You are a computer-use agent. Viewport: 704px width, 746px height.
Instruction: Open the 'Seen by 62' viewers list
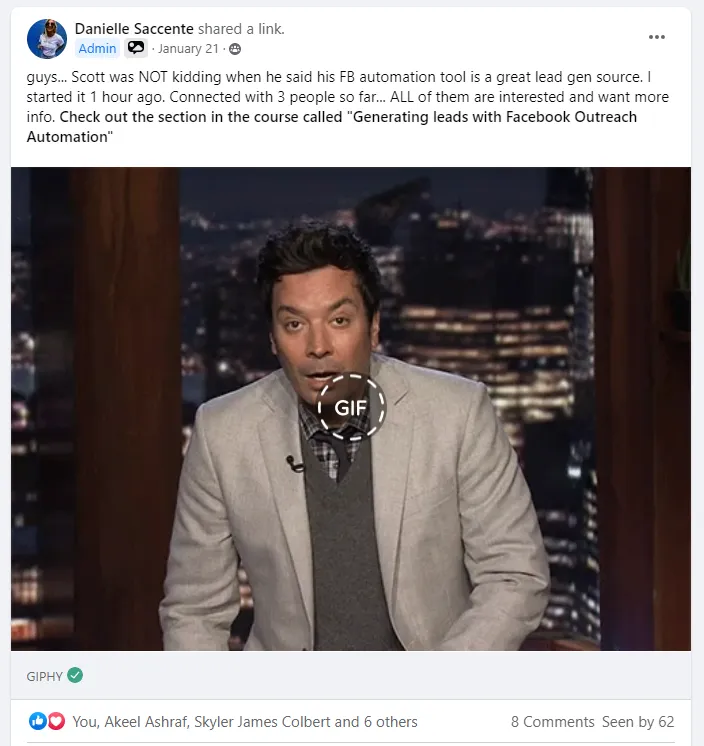tap(638, 722)
